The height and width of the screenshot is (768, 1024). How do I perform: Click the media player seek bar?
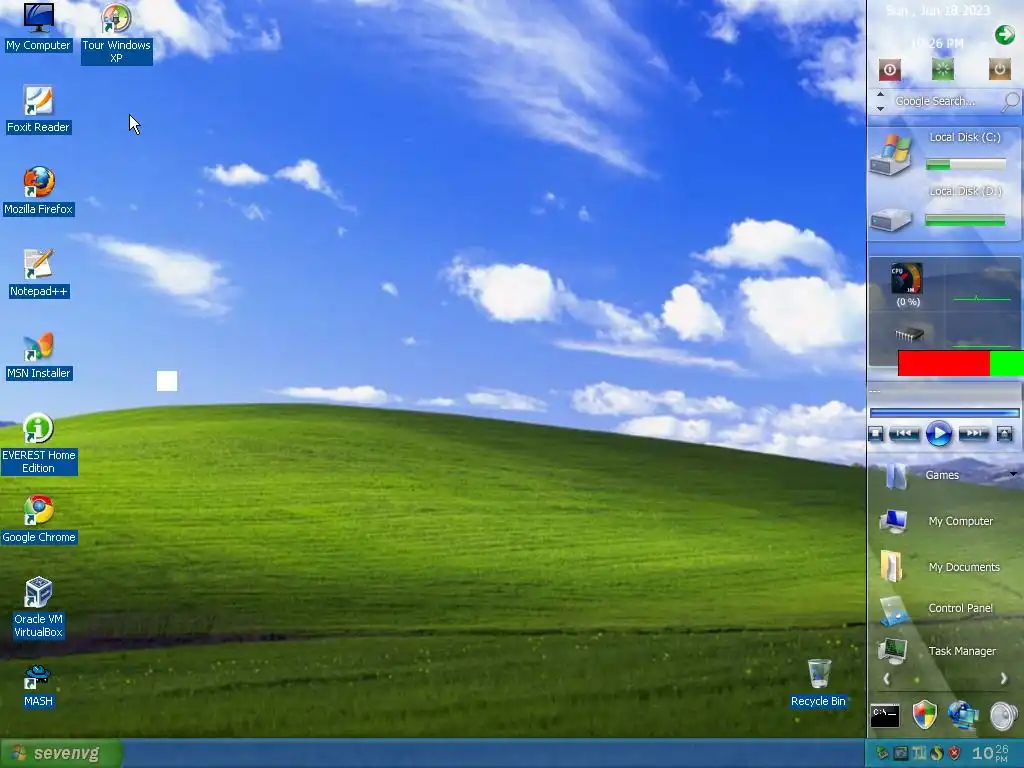944,413
